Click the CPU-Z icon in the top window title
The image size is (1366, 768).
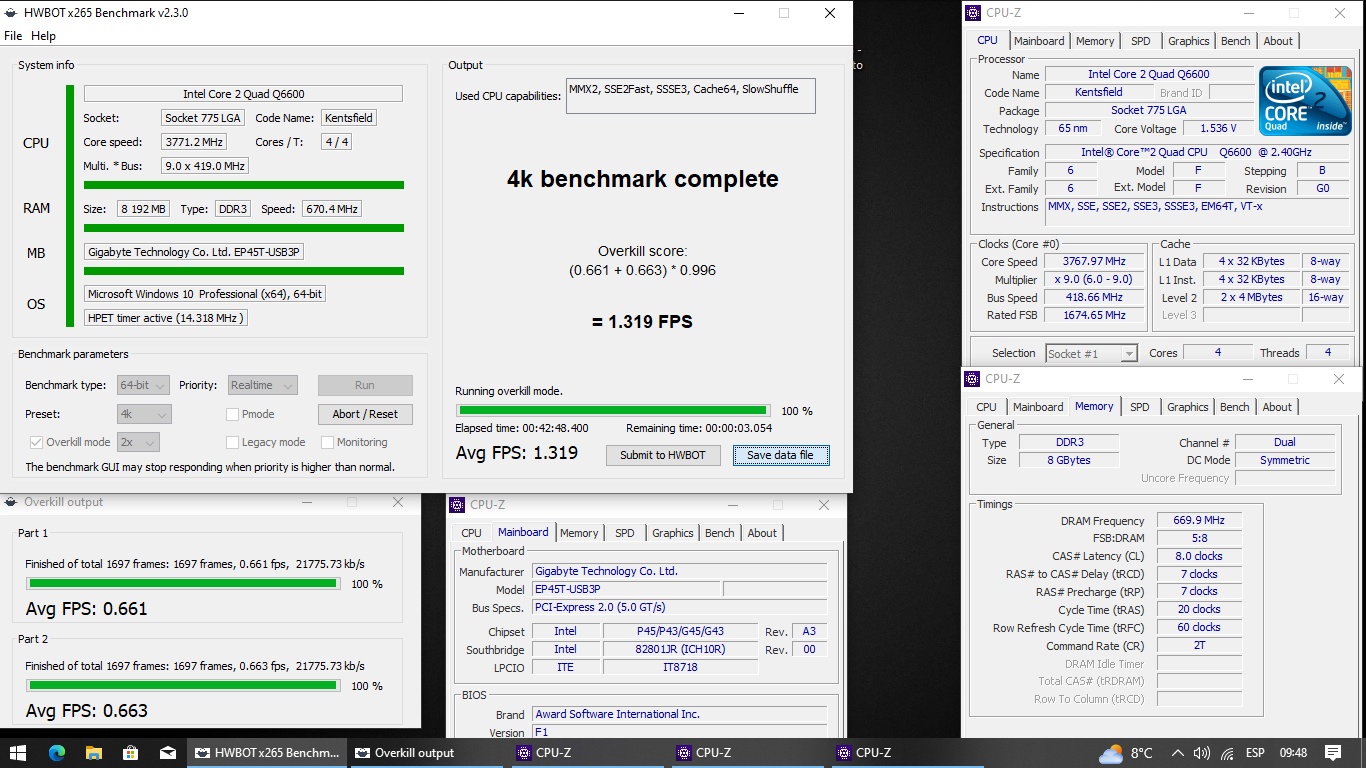(x=974, y=13)
